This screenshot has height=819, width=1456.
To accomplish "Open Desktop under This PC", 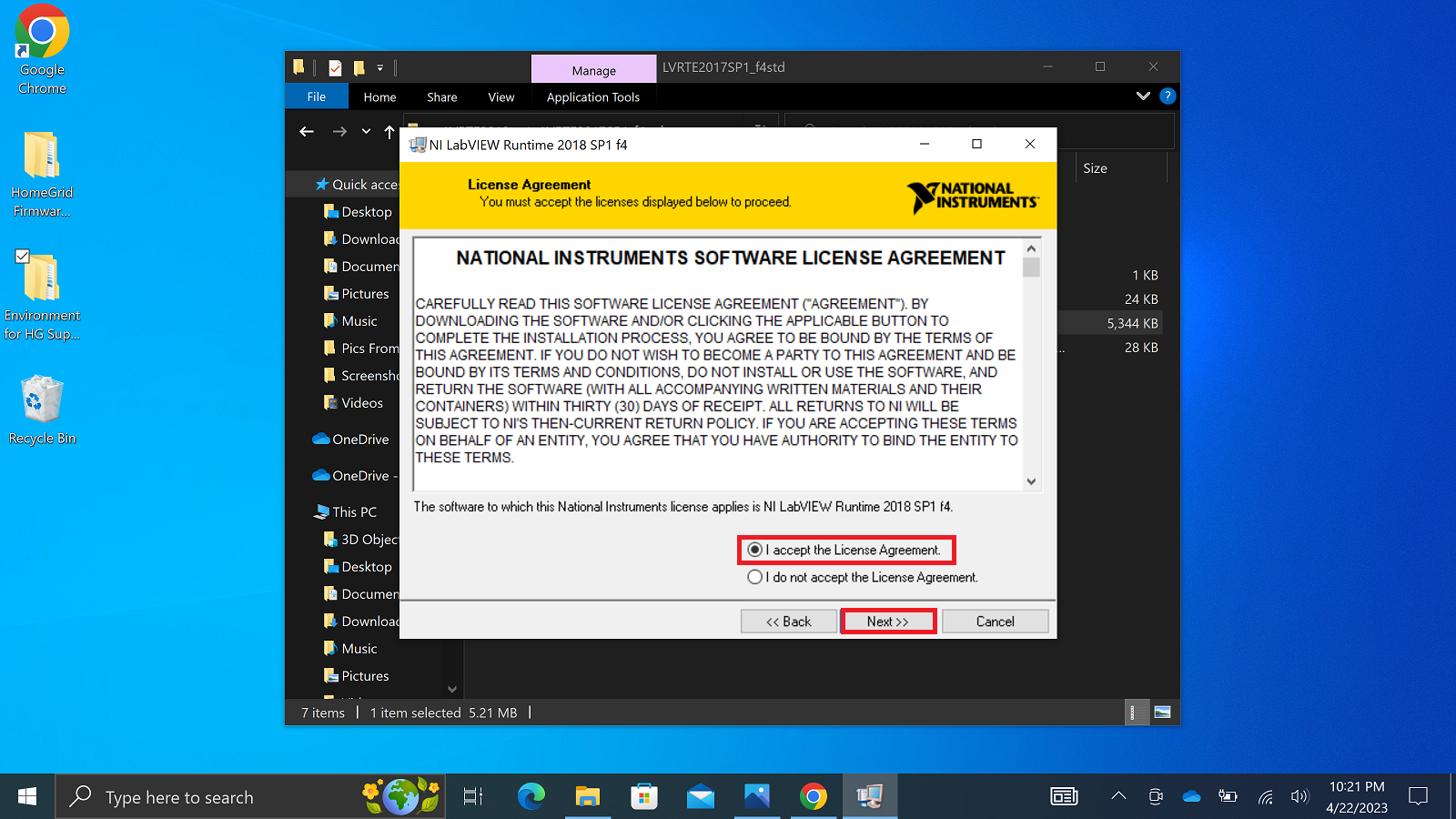I will 358,567.
